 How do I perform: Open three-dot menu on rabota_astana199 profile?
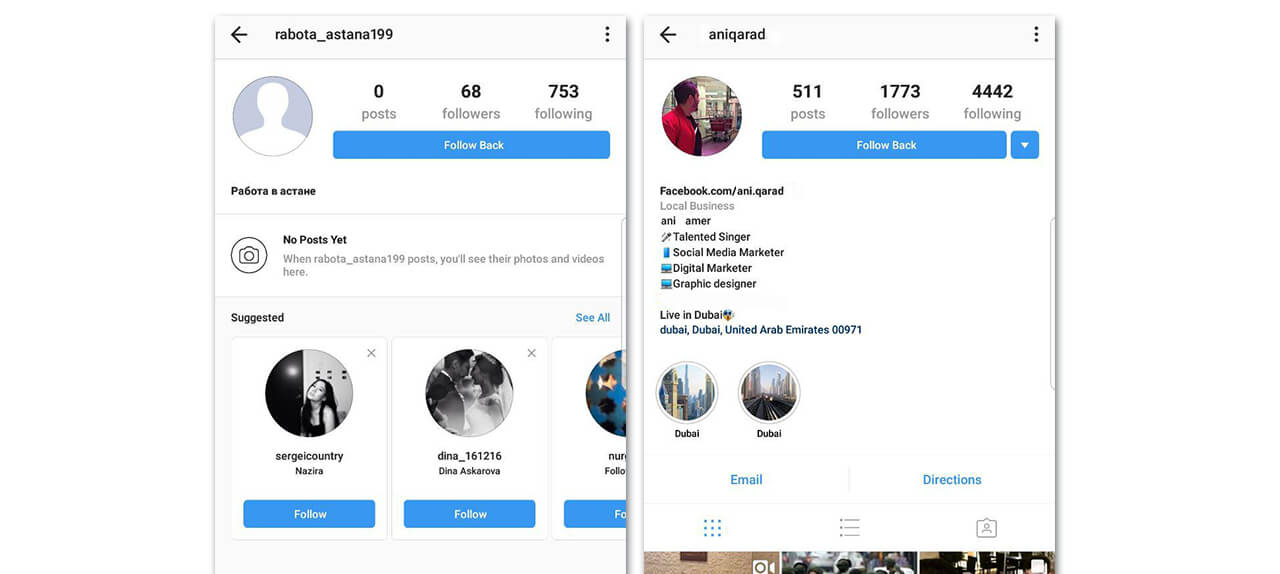point(606,35)
